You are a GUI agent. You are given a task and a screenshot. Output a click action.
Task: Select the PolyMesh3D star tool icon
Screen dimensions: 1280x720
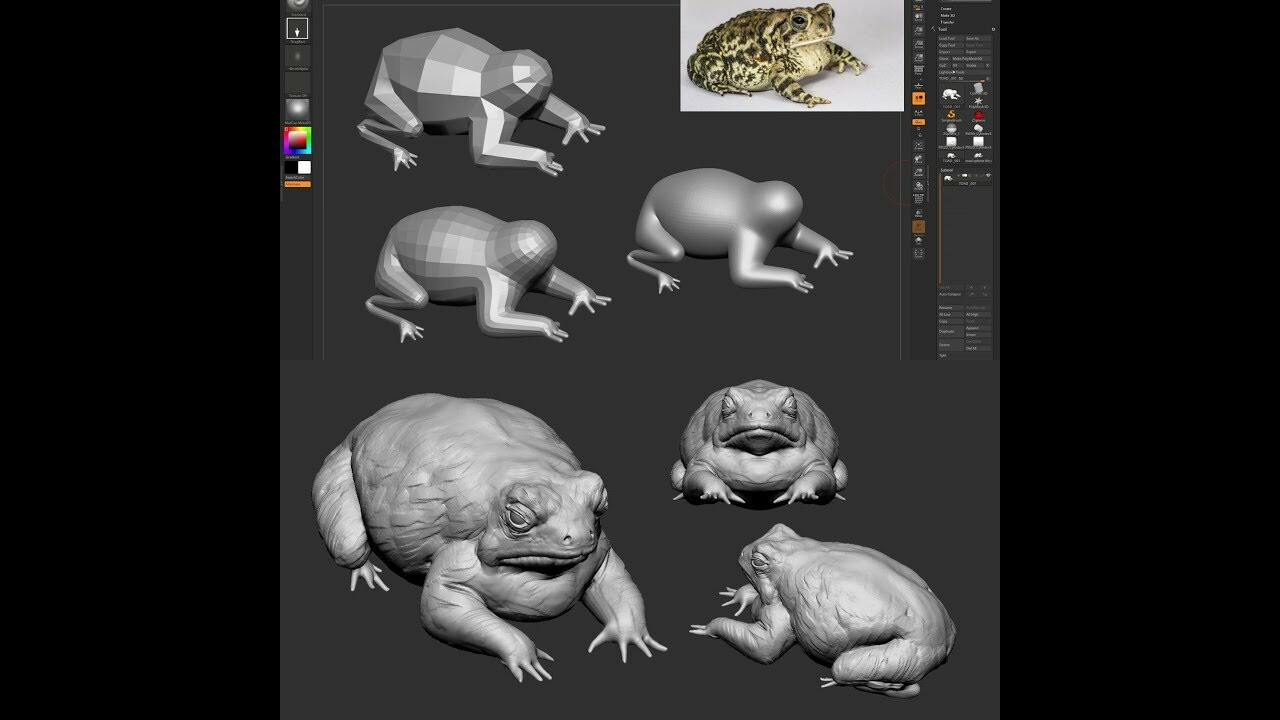click(x=978, y=101)
